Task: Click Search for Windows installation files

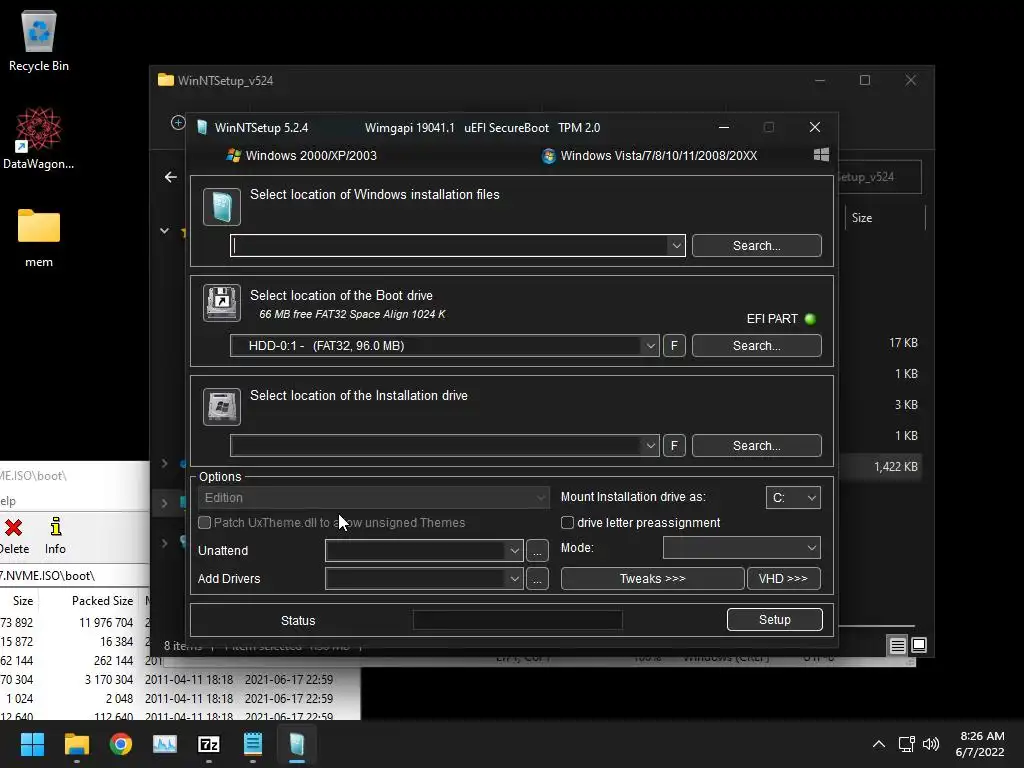Action: [756, 246]
